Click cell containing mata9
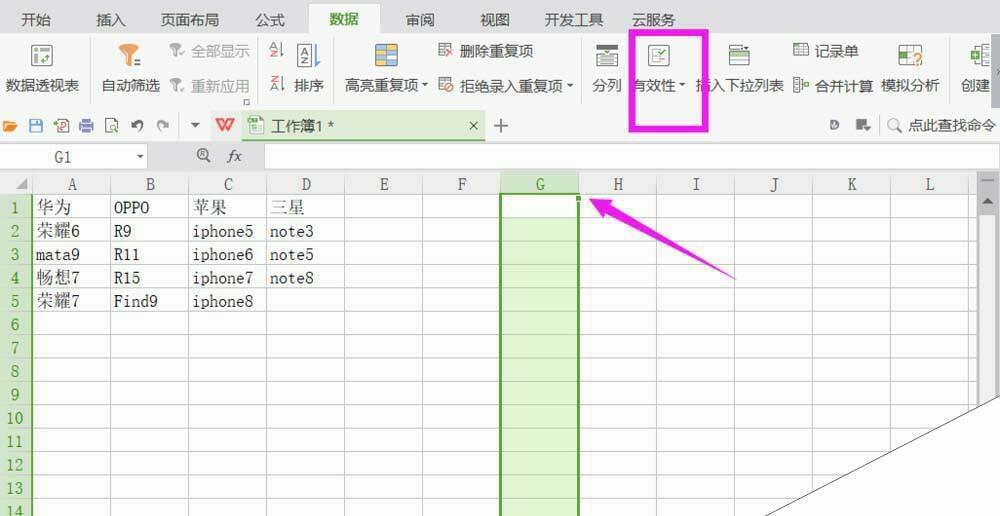This screenshot has height=516, width=1000. pos(71,254)
